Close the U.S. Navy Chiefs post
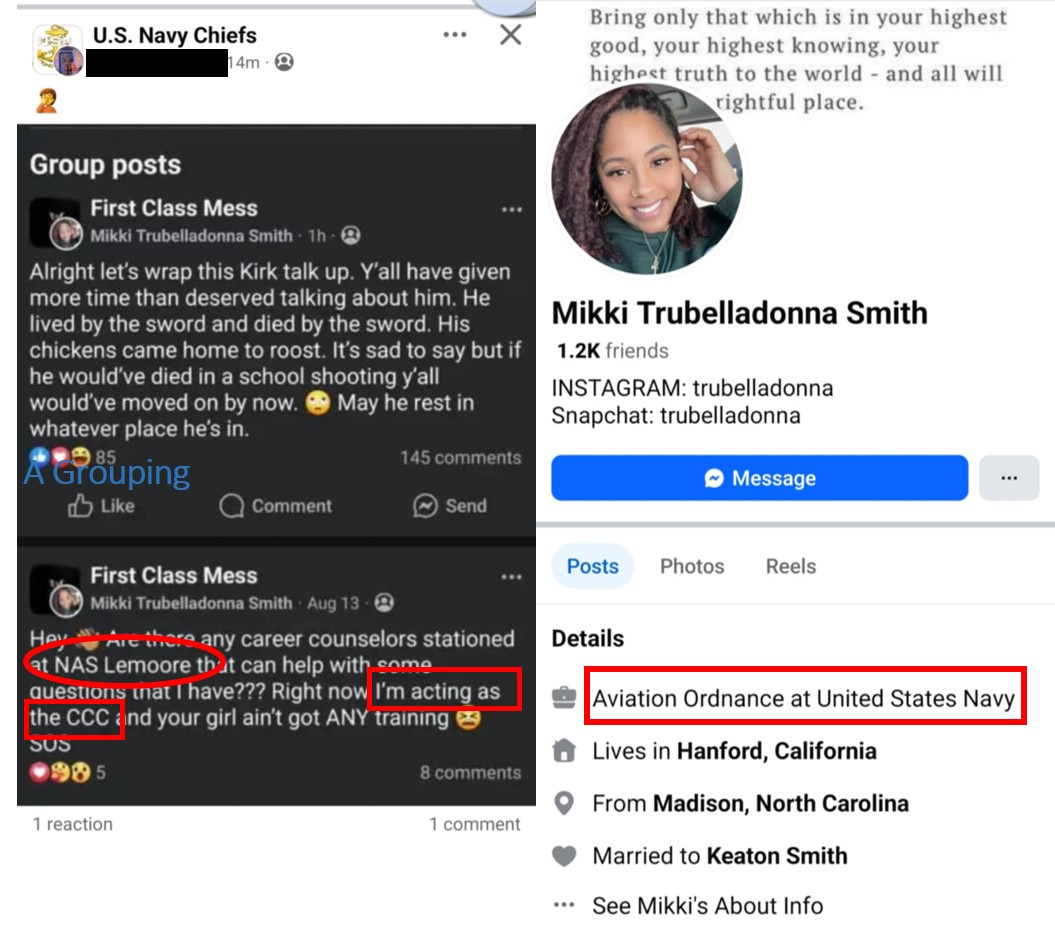The image size is (1055, 938). point(511,34)
